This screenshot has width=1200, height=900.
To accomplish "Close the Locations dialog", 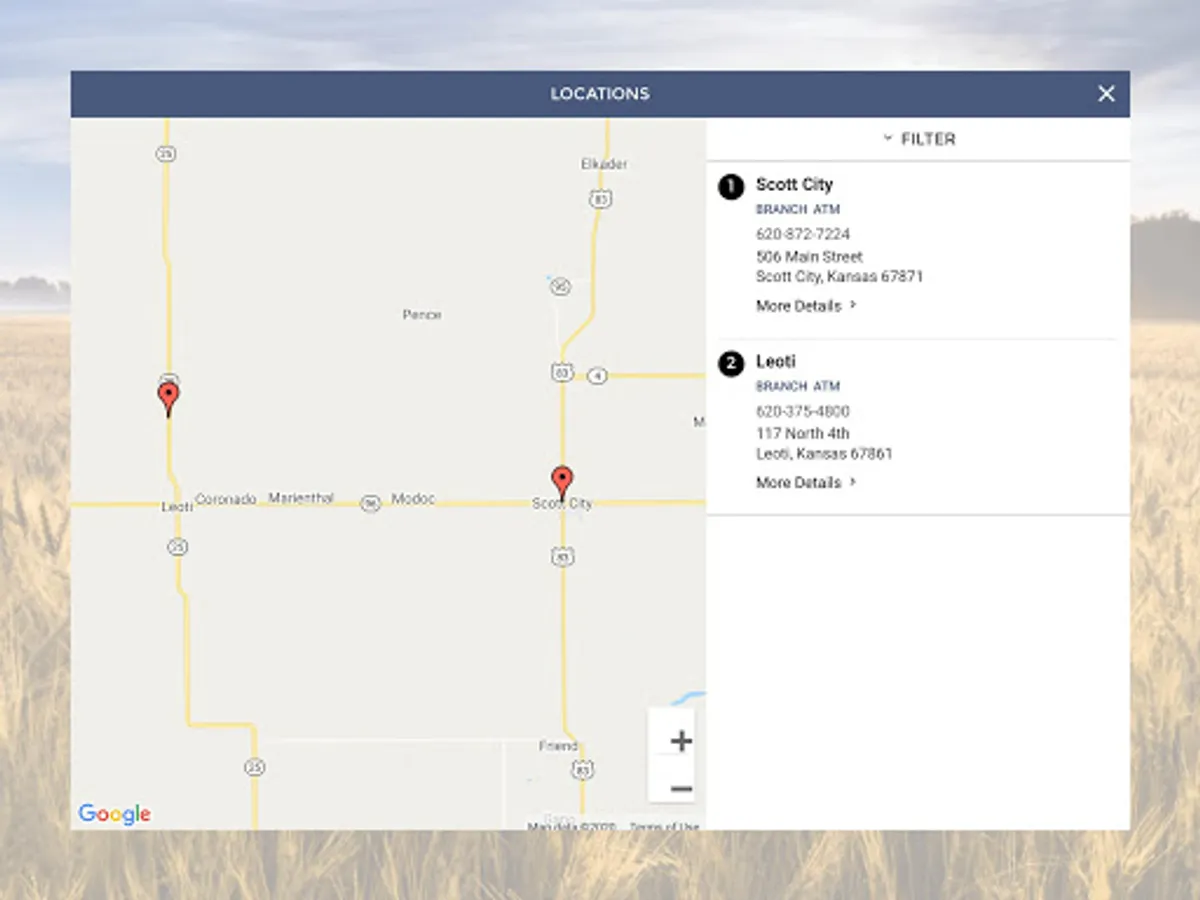I will tap(1106, 93).
